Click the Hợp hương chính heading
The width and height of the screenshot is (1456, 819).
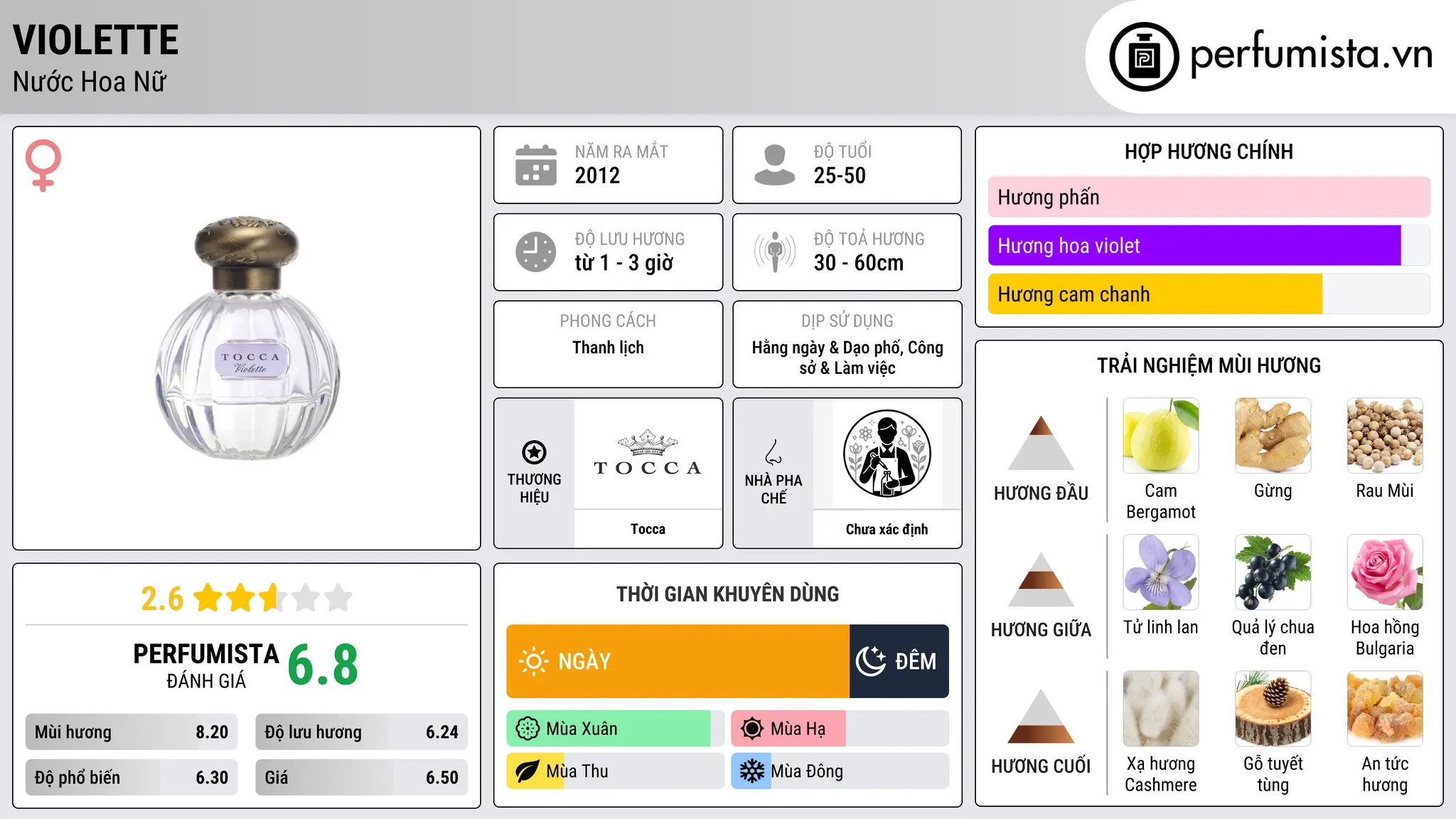[1209, 151]
